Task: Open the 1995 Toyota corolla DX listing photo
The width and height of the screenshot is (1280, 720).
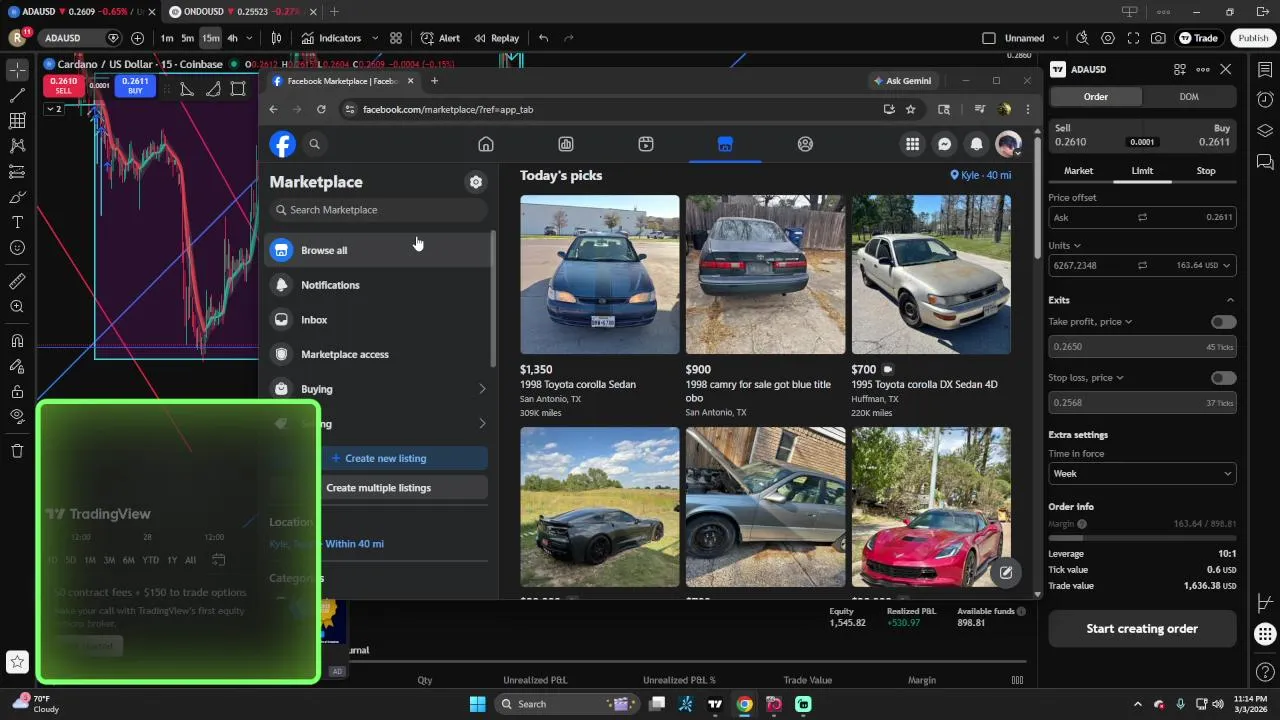Action: [x=931, y=274]
